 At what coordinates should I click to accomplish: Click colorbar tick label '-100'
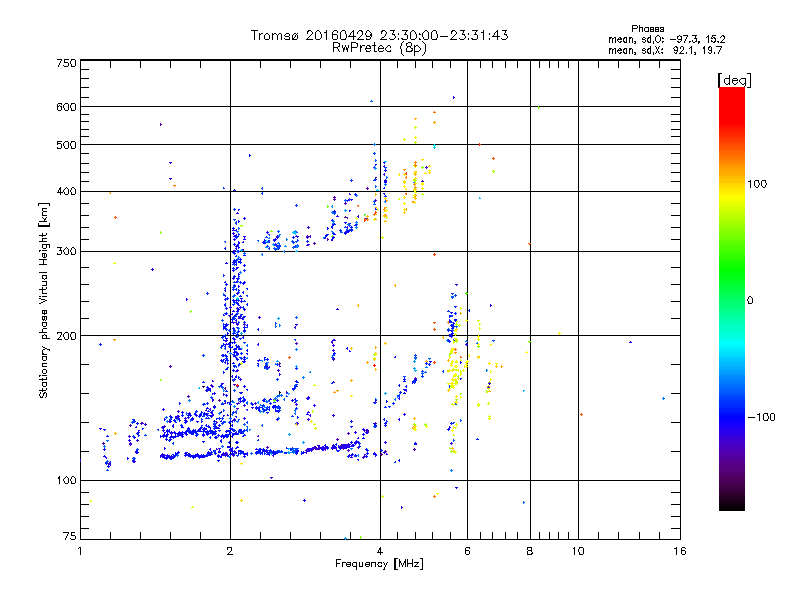[x=761, y=417]
